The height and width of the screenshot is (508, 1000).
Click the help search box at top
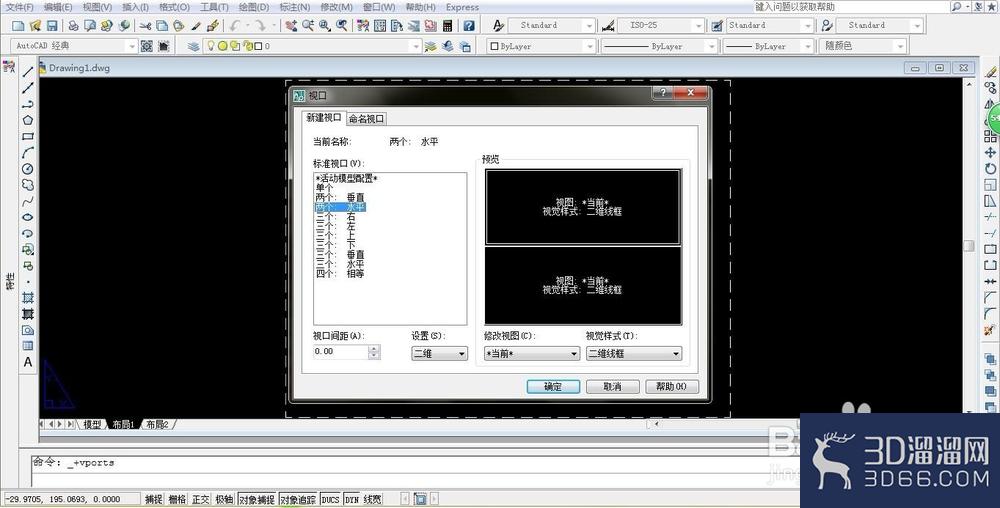tap(851, 6)
